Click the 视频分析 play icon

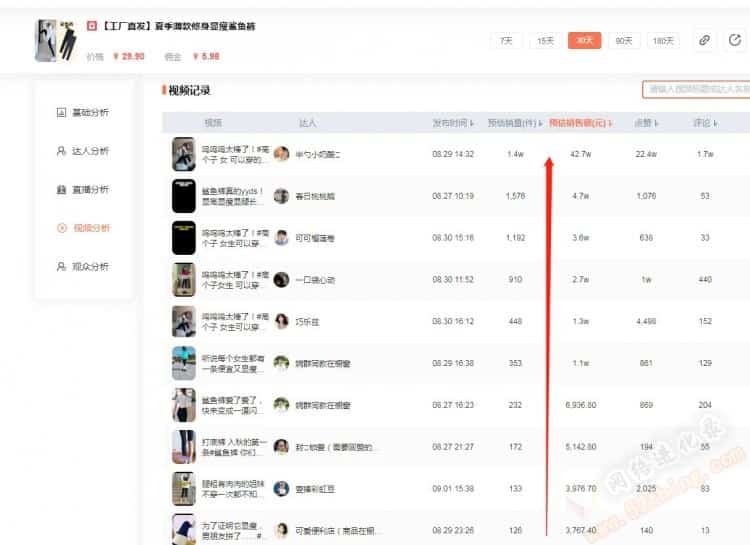coord(62,228)
